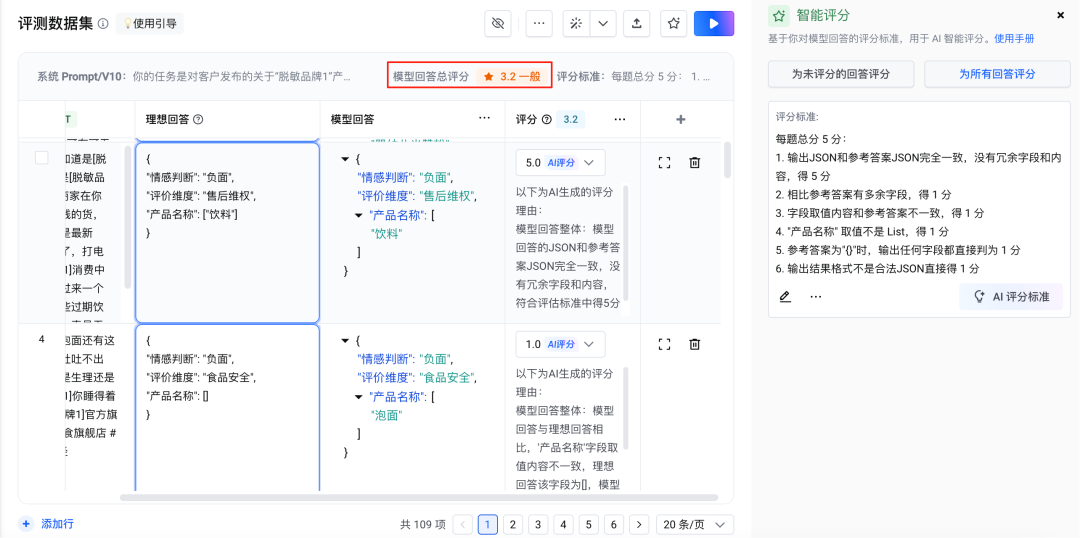The image size is (1080, 538).
Task: Open the 模型回答 column more-options menu
Action: (484, 119)
